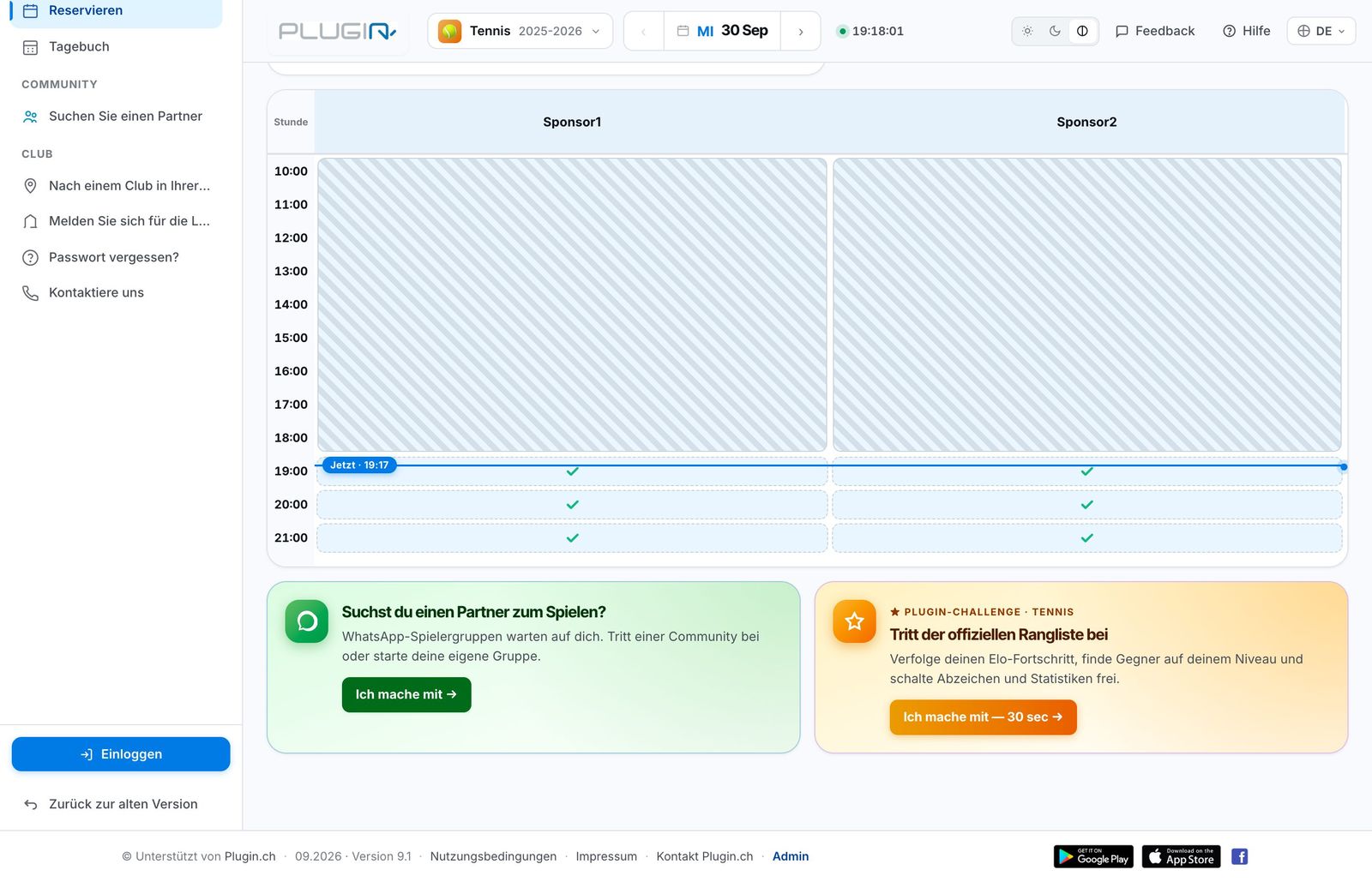This screenshot has width=1372, height=882.
Task: Click the WhatsApp green chat icon
Action: pos(307,621)
